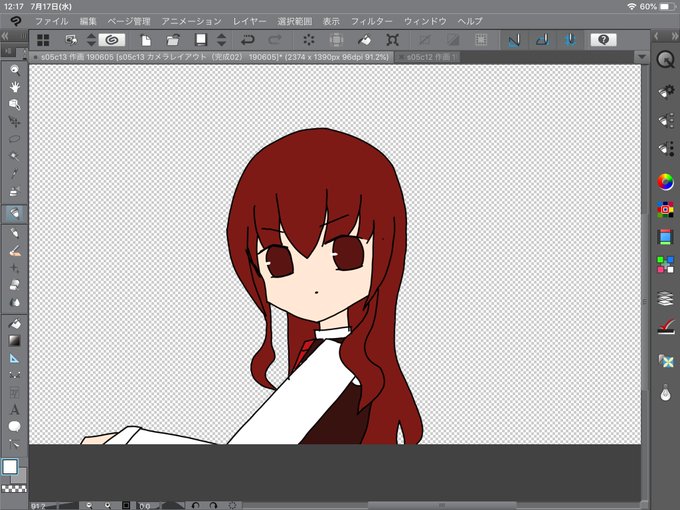Open the Quick Access panel icon
This screenshot has width=680, height=510.
(665, 60)
